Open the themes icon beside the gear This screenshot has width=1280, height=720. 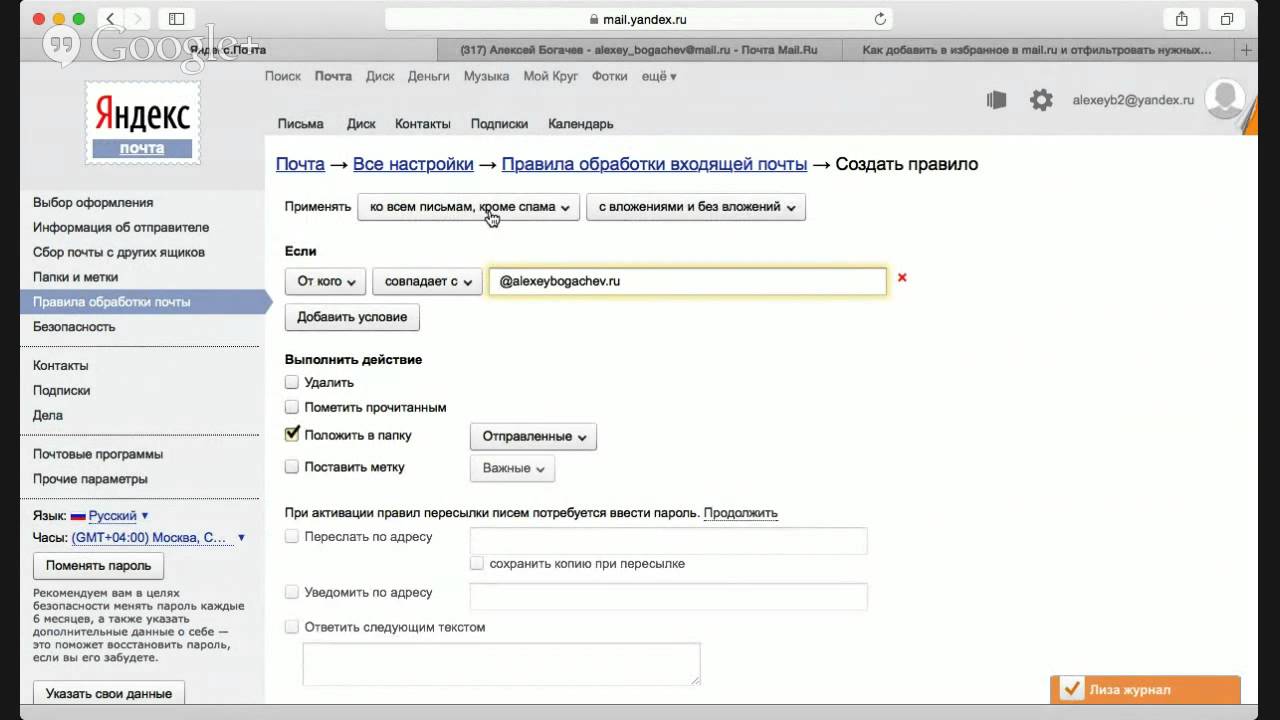coord(996,100)
